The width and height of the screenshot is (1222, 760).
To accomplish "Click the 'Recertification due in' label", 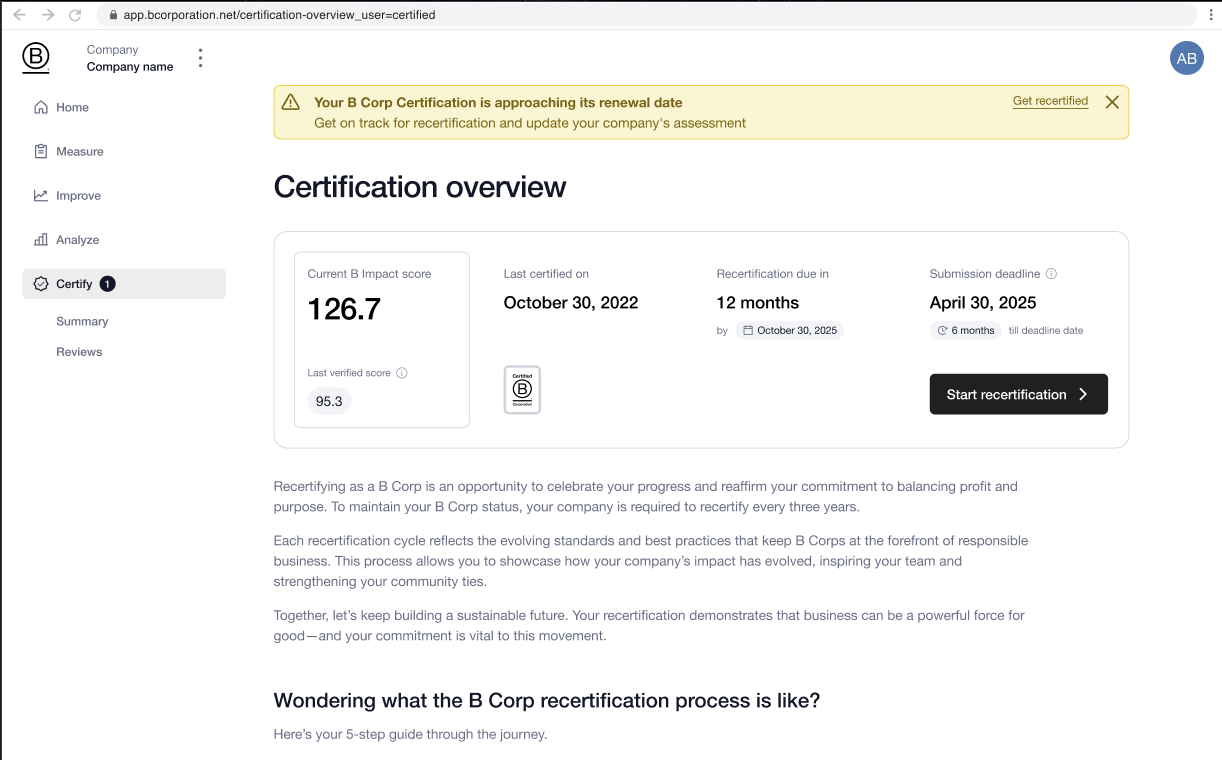I will coord(773,274).
